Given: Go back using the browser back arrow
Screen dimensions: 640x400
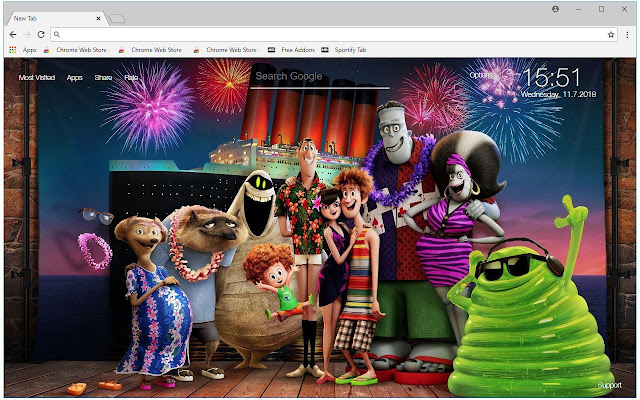Looking at the screenshot, I should (13, 35).
